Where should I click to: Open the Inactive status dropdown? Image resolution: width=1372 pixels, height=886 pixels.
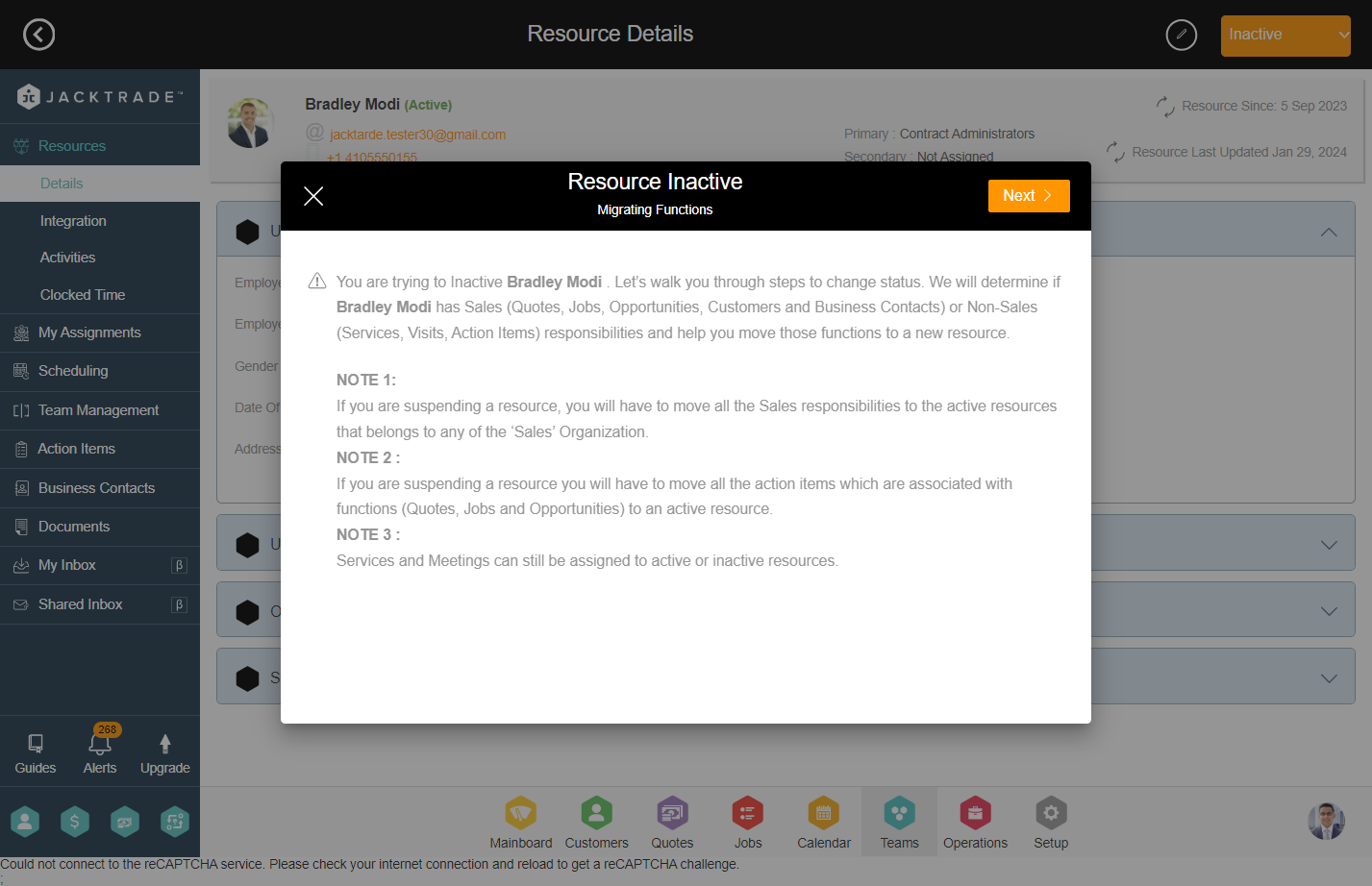1285,36
